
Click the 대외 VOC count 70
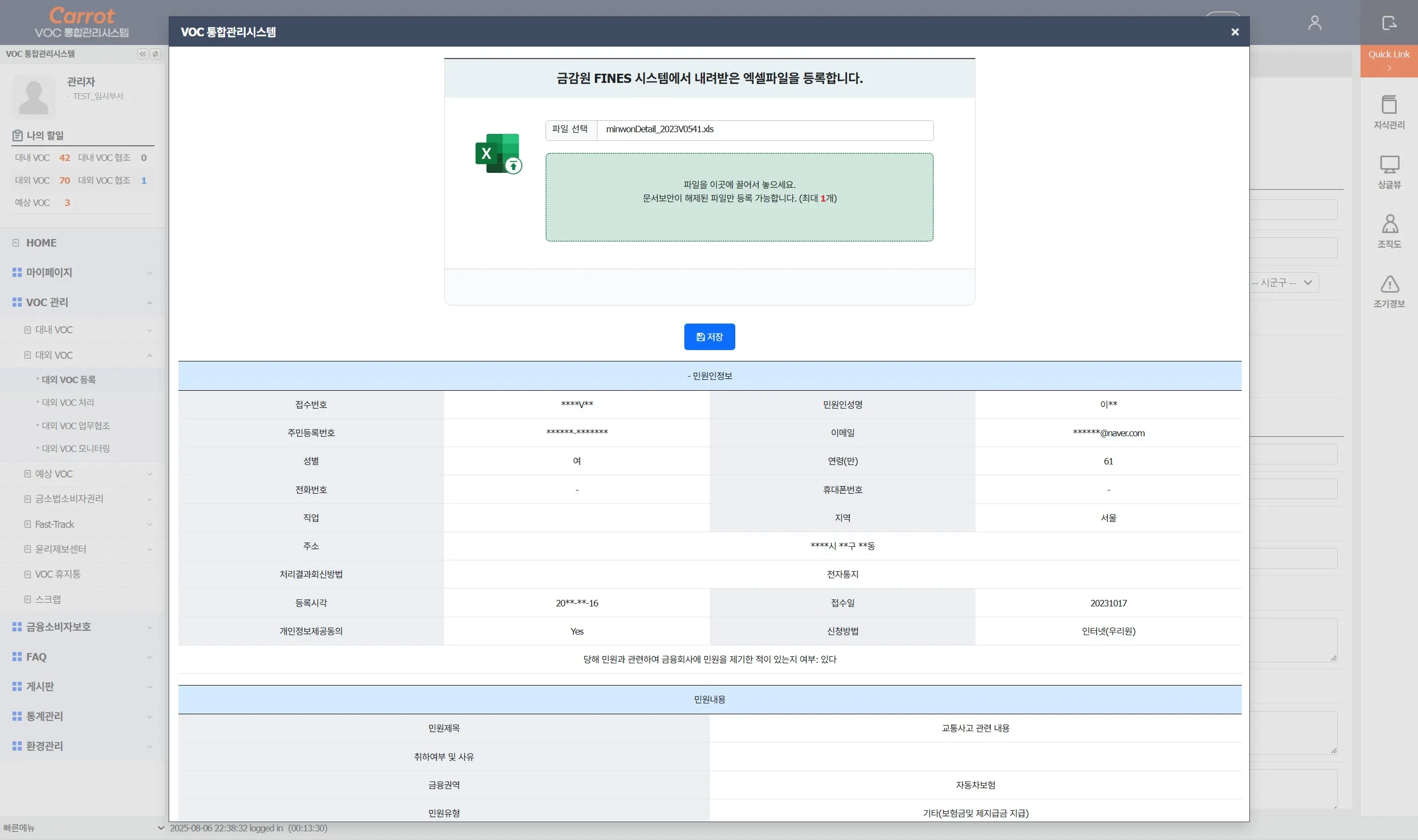click(x=65, y=180)
